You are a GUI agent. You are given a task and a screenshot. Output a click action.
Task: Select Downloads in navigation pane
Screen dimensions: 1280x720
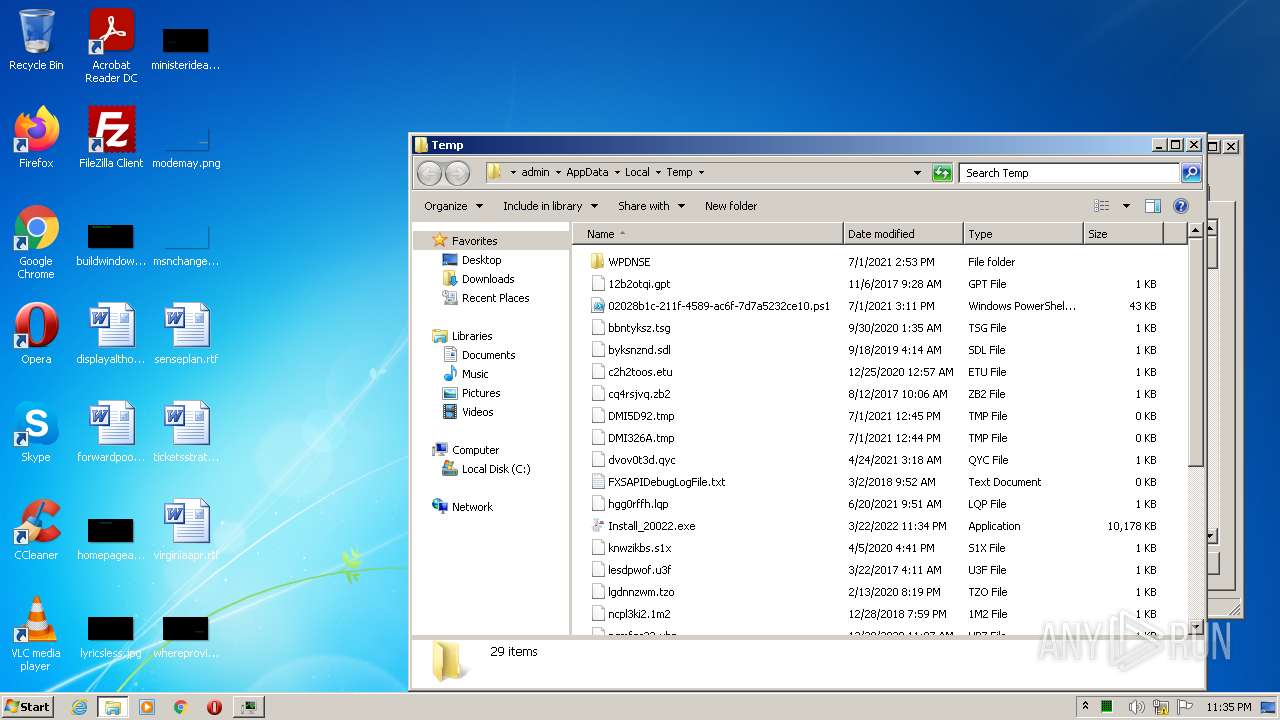488,279
